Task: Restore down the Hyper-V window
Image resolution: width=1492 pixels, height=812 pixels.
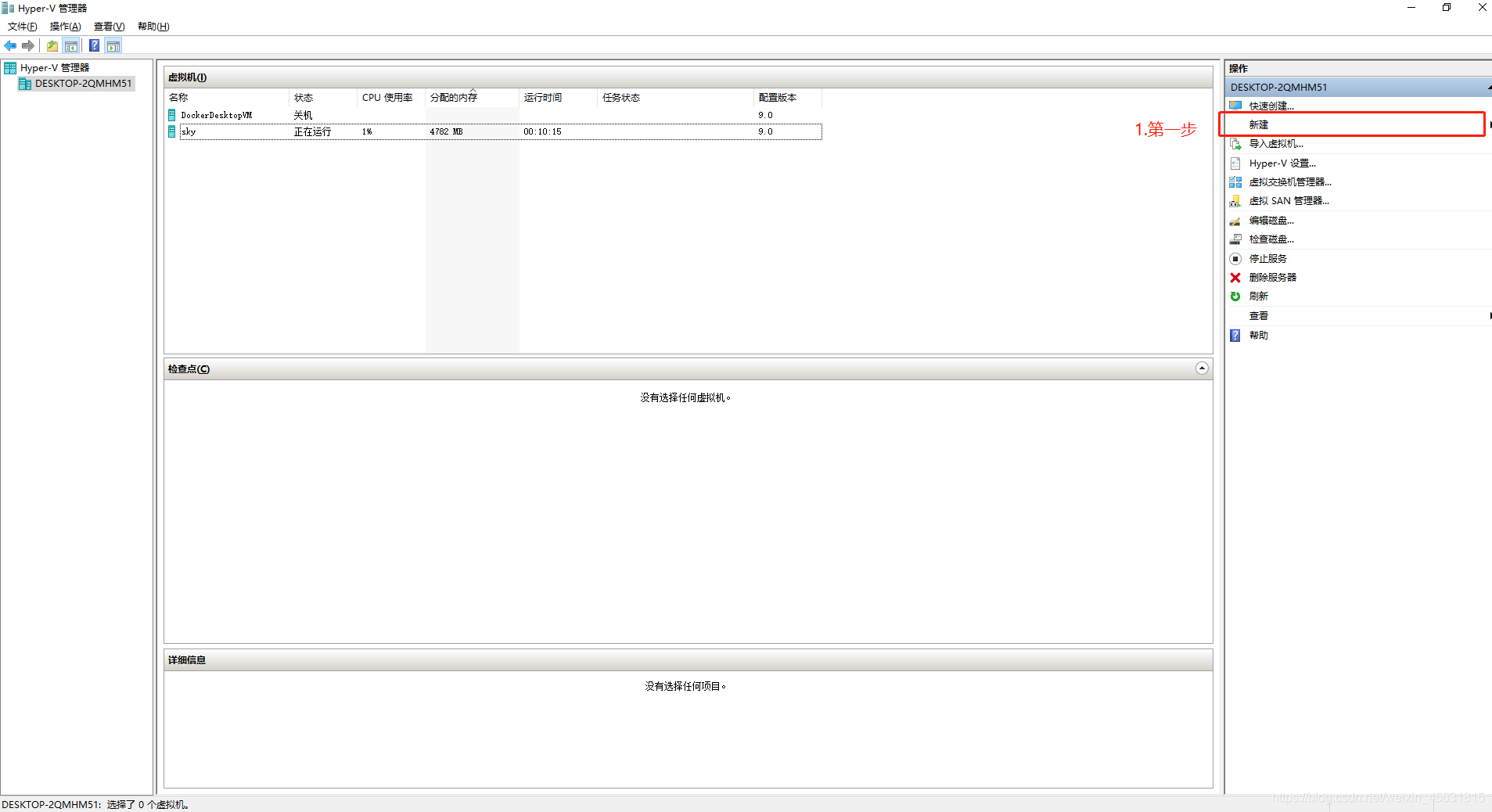Action: (1447, 8)
